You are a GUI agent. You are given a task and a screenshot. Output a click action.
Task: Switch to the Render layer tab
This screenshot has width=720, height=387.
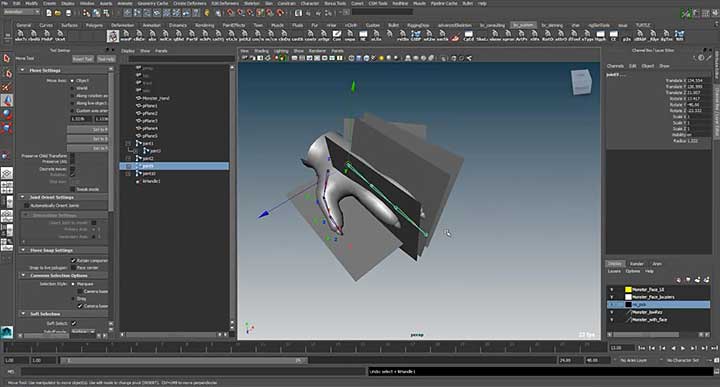(636, 264)
